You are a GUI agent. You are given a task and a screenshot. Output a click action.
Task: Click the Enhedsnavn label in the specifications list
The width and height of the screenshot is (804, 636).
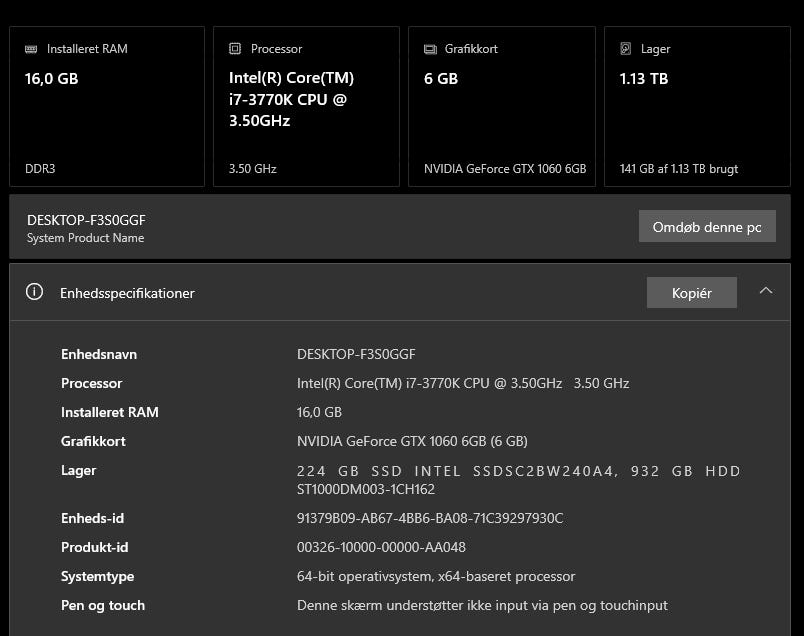(99, 354)
